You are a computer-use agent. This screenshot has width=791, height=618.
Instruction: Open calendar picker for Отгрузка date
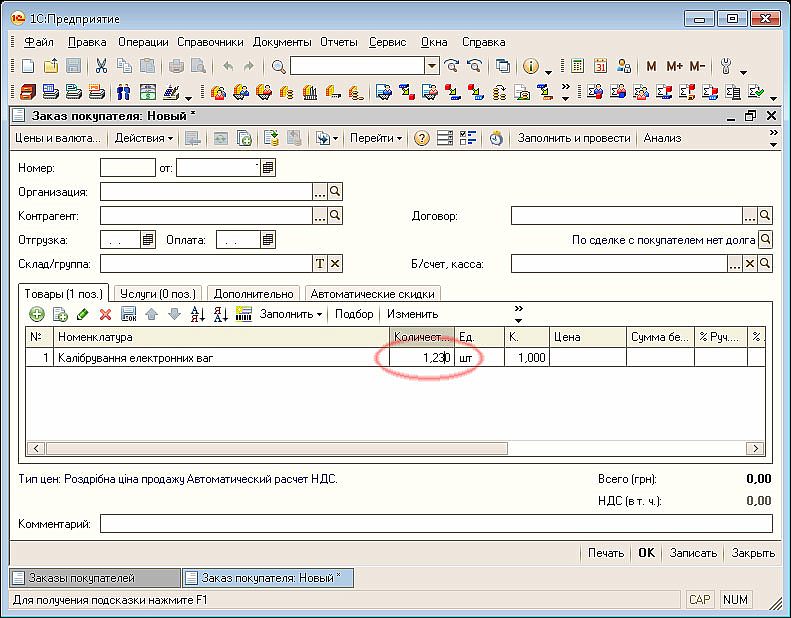pyautogui.click(x=147, y=239)
